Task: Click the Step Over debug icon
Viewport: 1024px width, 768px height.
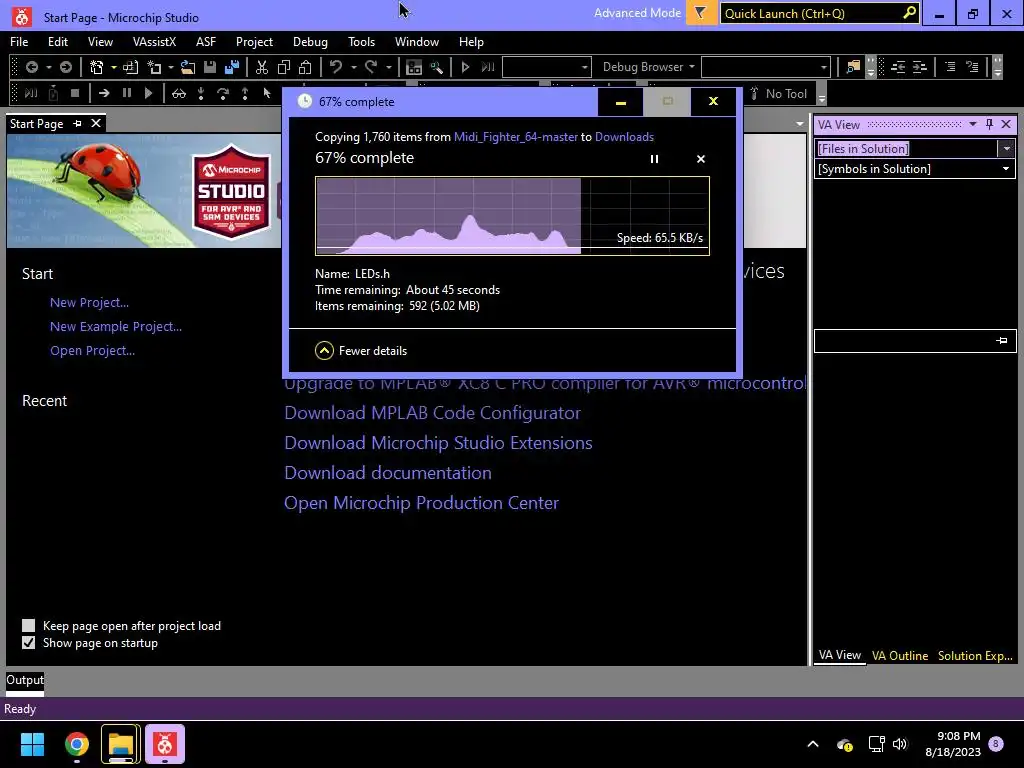Action: [223, 93]
